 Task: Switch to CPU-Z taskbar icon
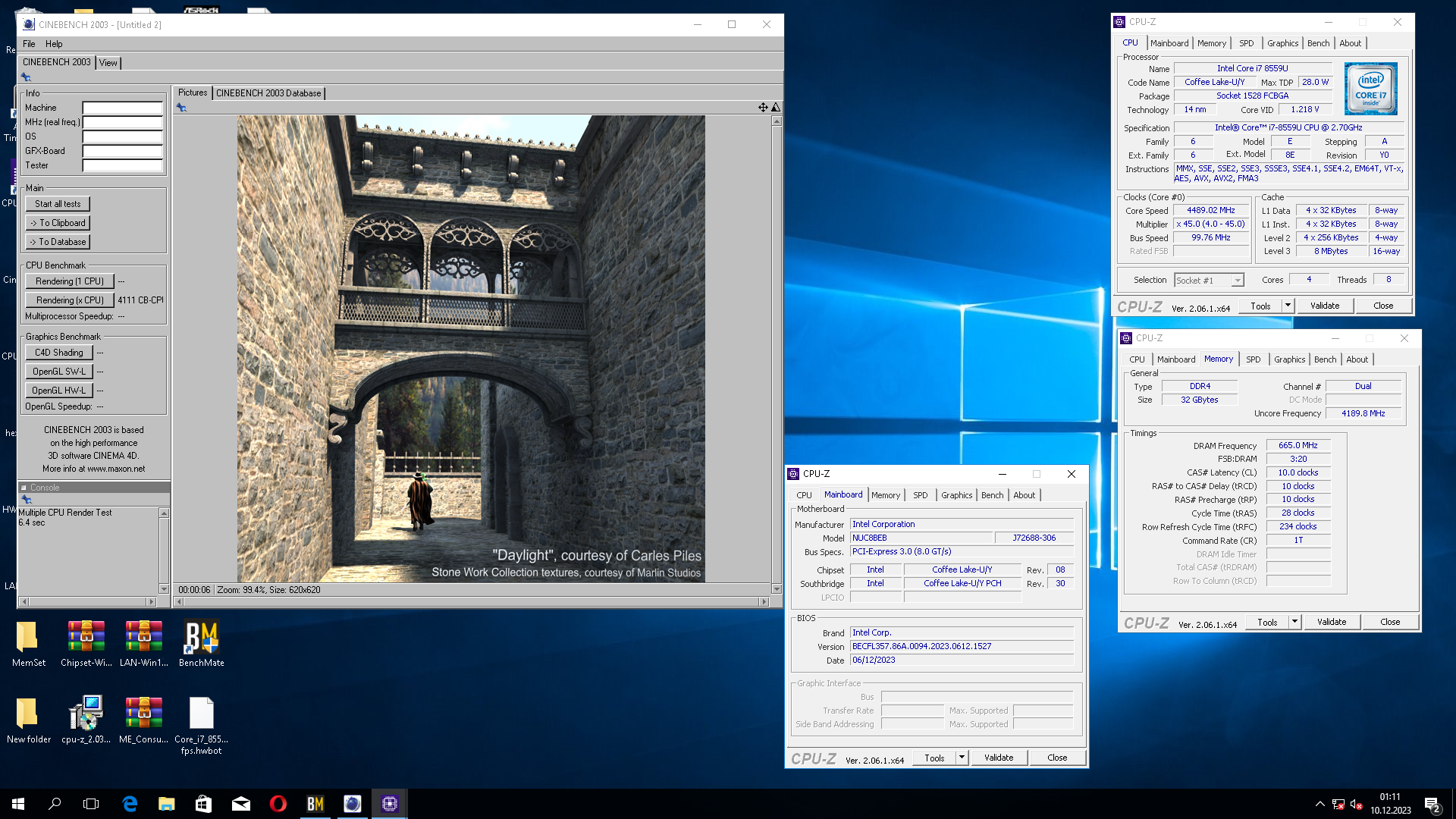point(389,804)
